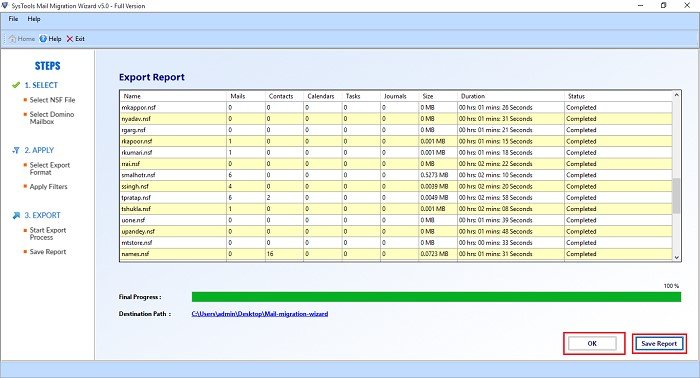Select the rgarg.nsf row
Image resolution: width=700 pixels, height=378 pixels.
pyautogui.click(x=396, y=130)
